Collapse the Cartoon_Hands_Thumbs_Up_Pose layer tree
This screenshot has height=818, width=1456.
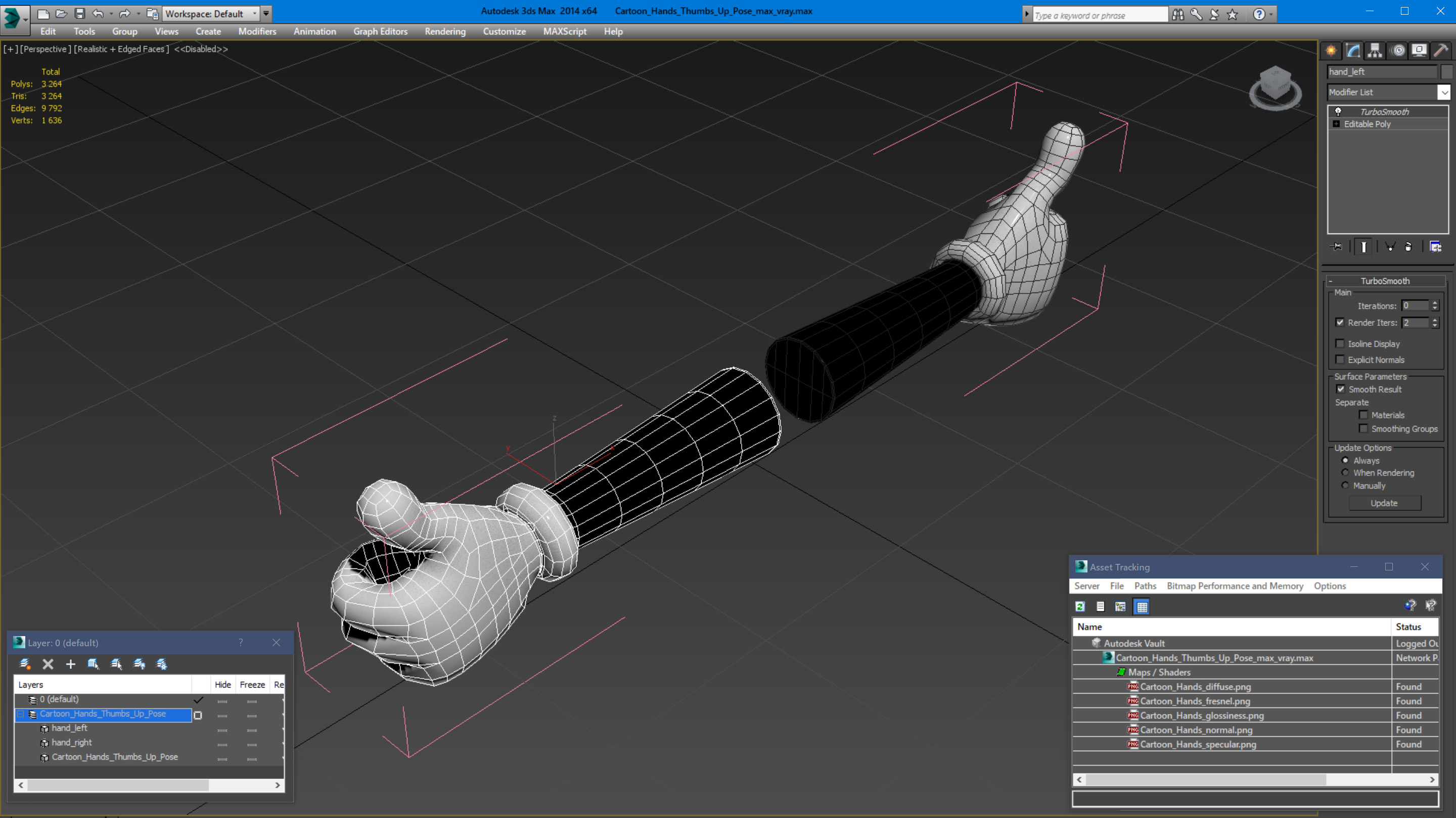click(x=21, y=714)
